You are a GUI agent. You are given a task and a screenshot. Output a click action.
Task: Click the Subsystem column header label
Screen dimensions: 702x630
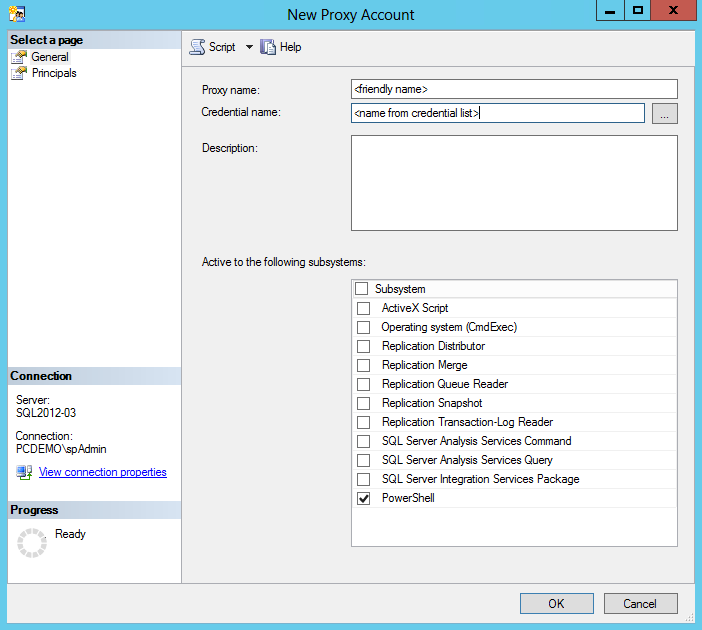click(x=400, y=289)
